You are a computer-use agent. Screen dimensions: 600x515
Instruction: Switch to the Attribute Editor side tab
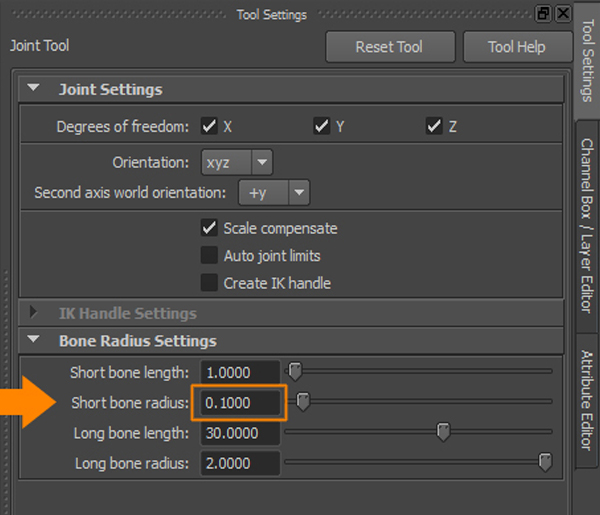click(x=587, y=400)
